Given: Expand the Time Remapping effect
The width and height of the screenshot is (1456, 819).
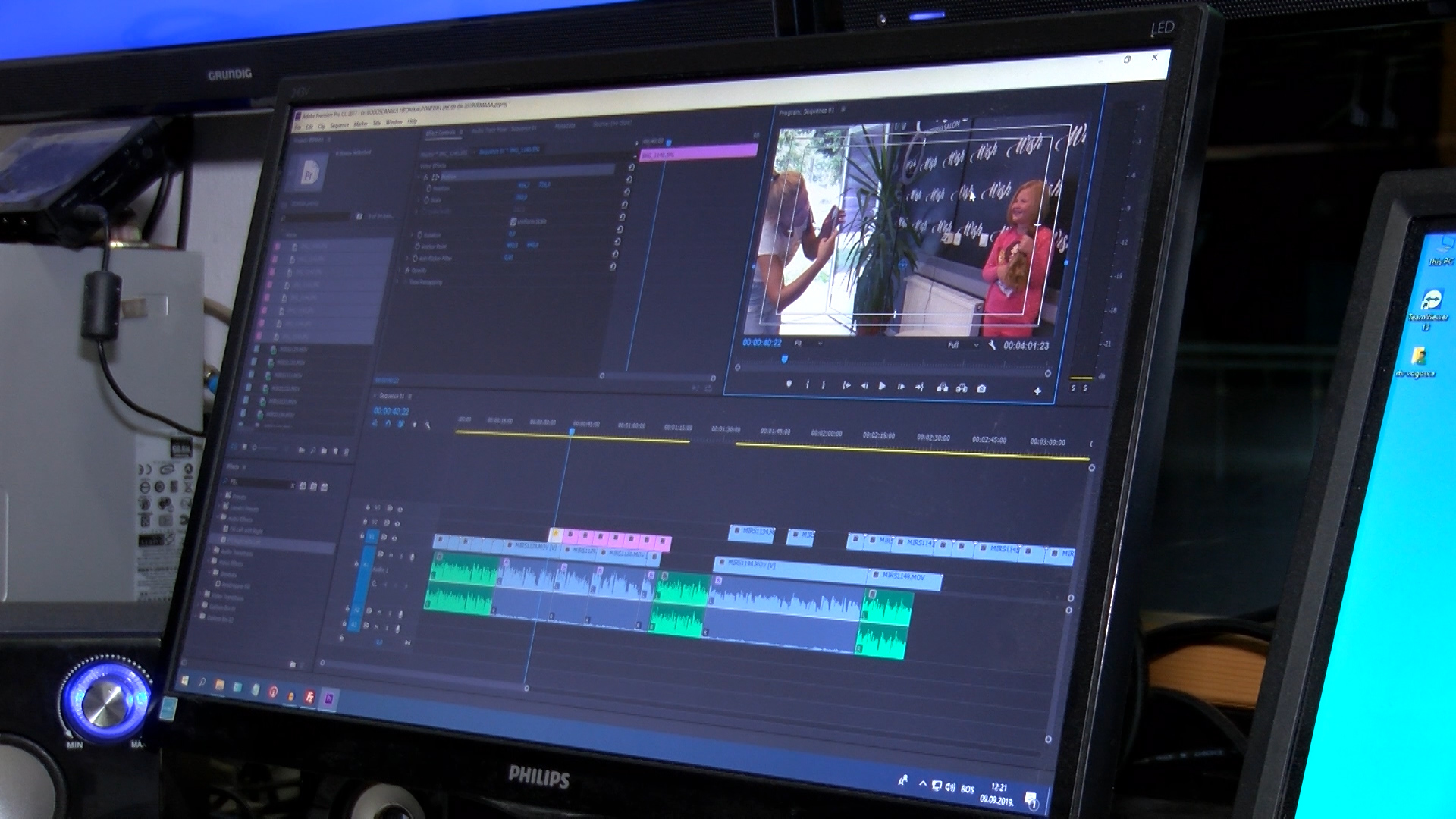Looking at the screenshot, I should click(398, 281).
